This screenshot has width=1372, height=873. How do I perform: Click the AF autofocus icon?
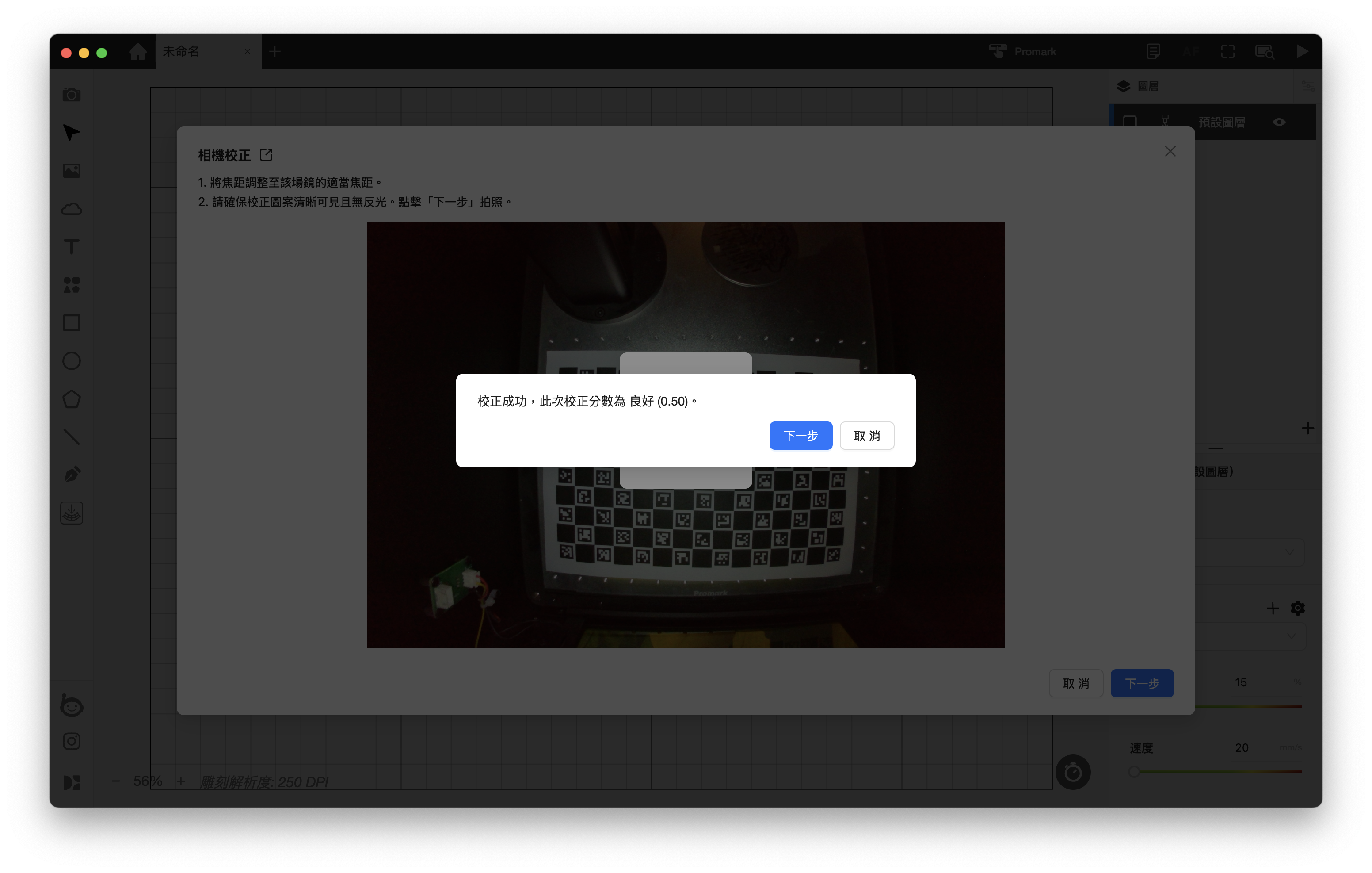coord(1190,52)
